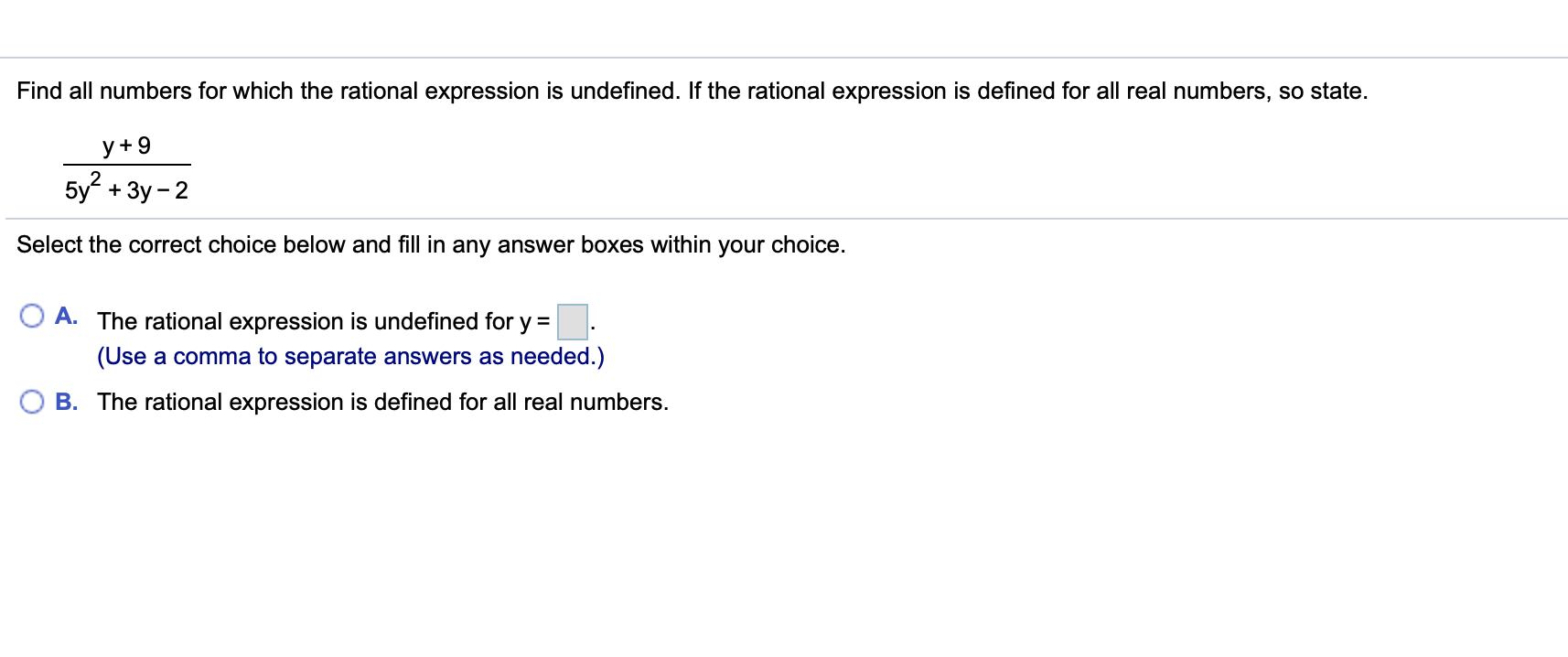Screen dimensions: 1568x657
Task: Click the fraction numerator y + 9
Action: (125, 145)
